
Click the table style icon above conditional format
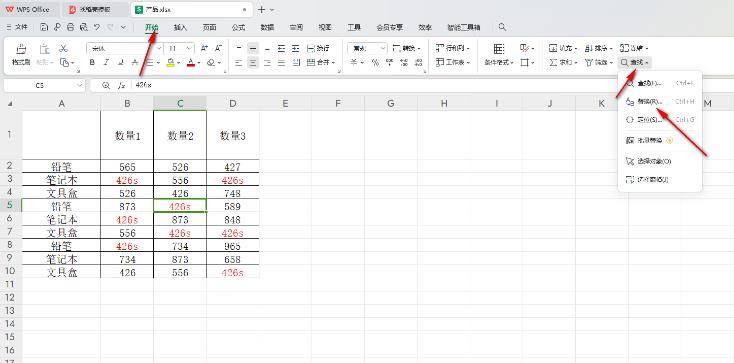[499, 48]
